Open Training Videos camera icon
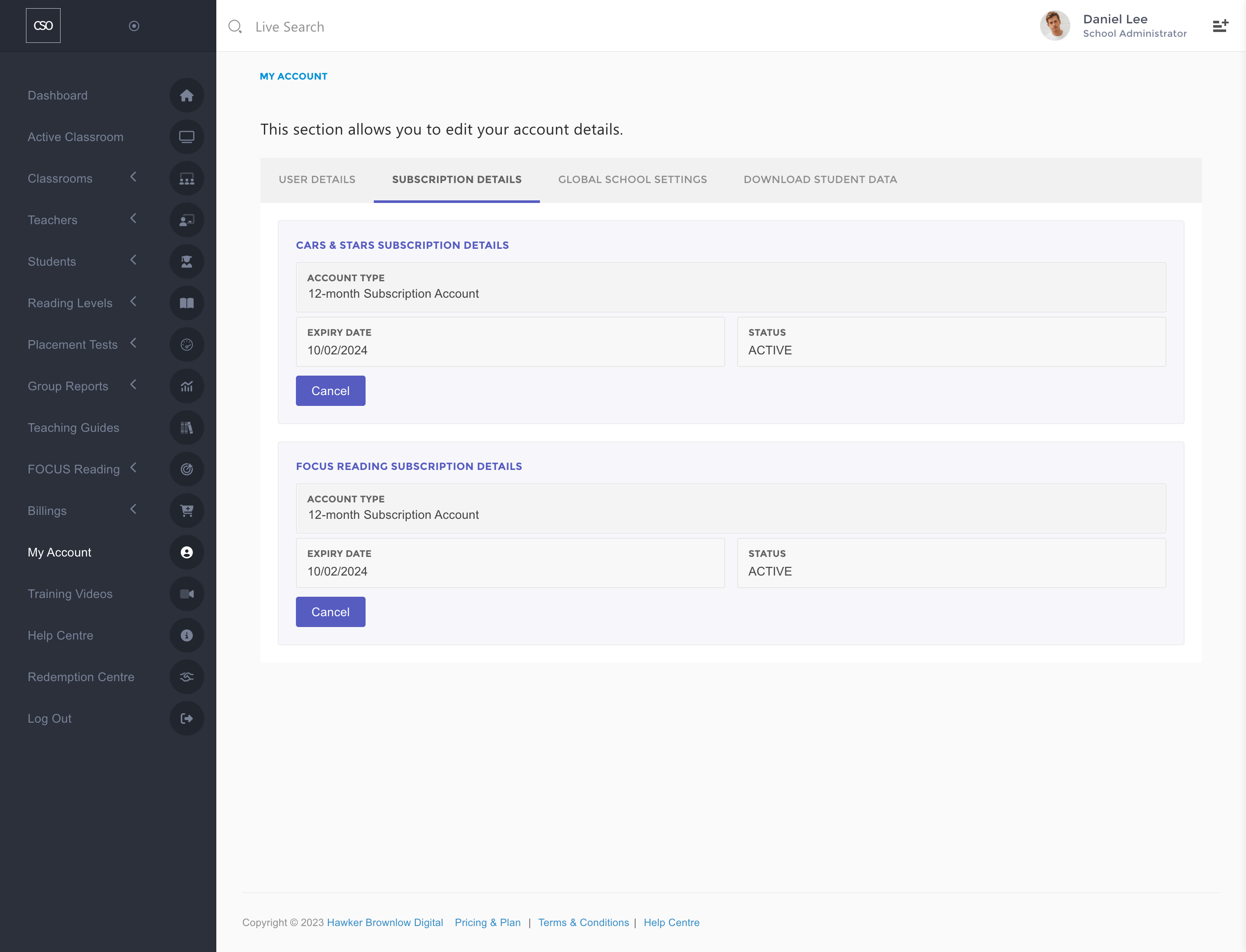Viewport: 1246px width, 952px height. point(186,593)
